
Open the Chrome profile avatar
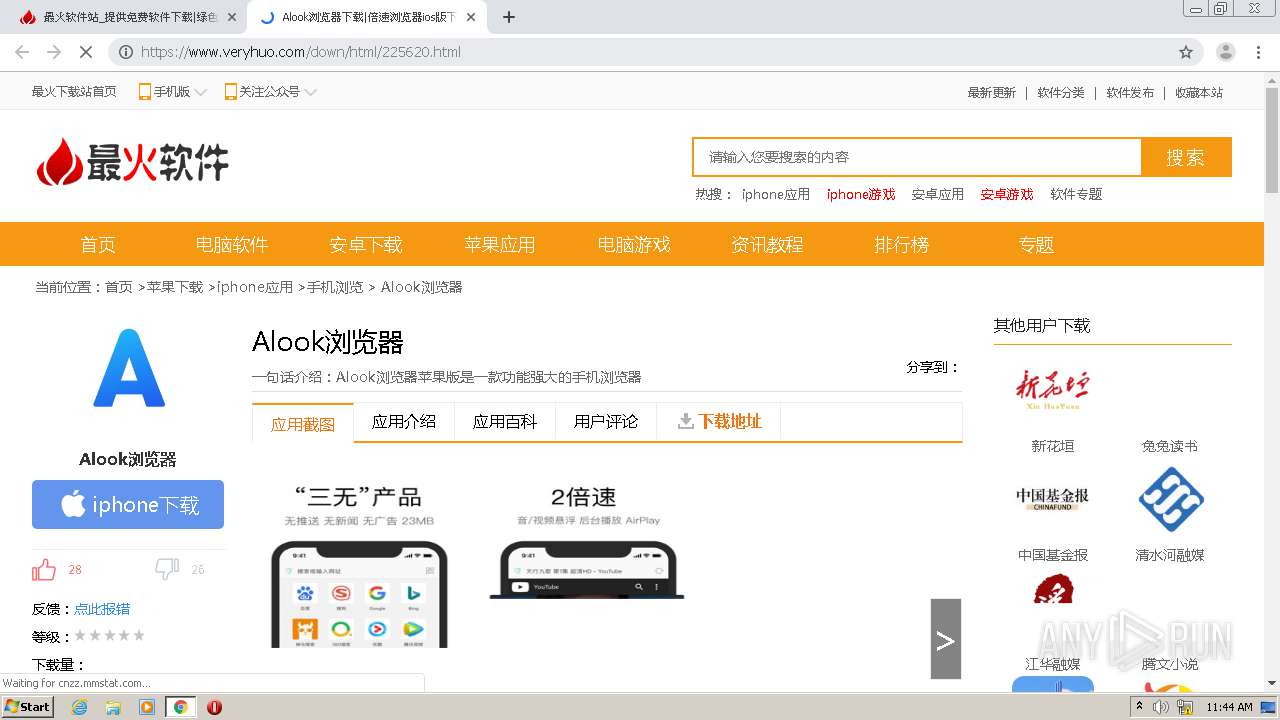point(1226,52)
